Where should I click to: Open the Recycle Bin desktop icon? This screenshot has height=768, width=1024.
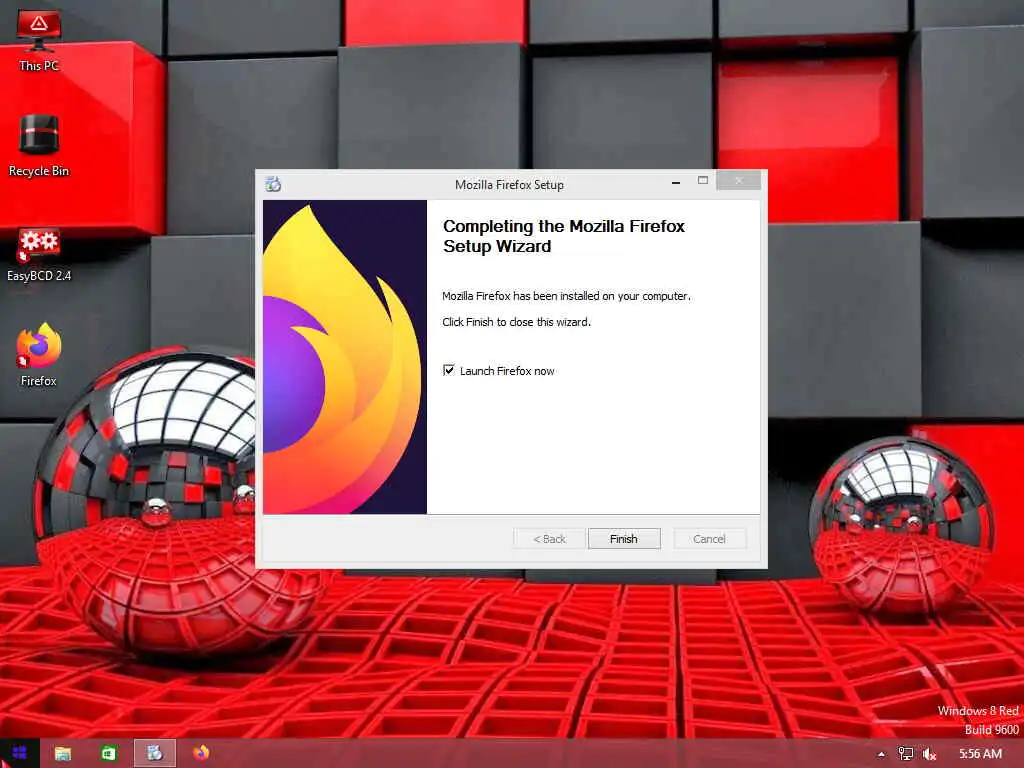[39, 146]
